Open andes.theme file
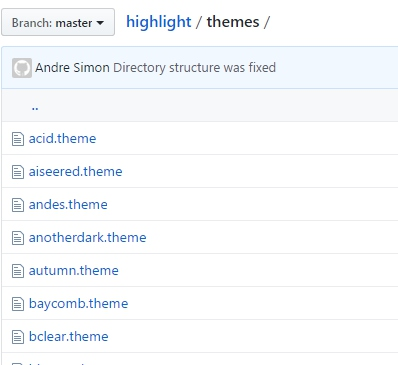 (x=68, y=204)
